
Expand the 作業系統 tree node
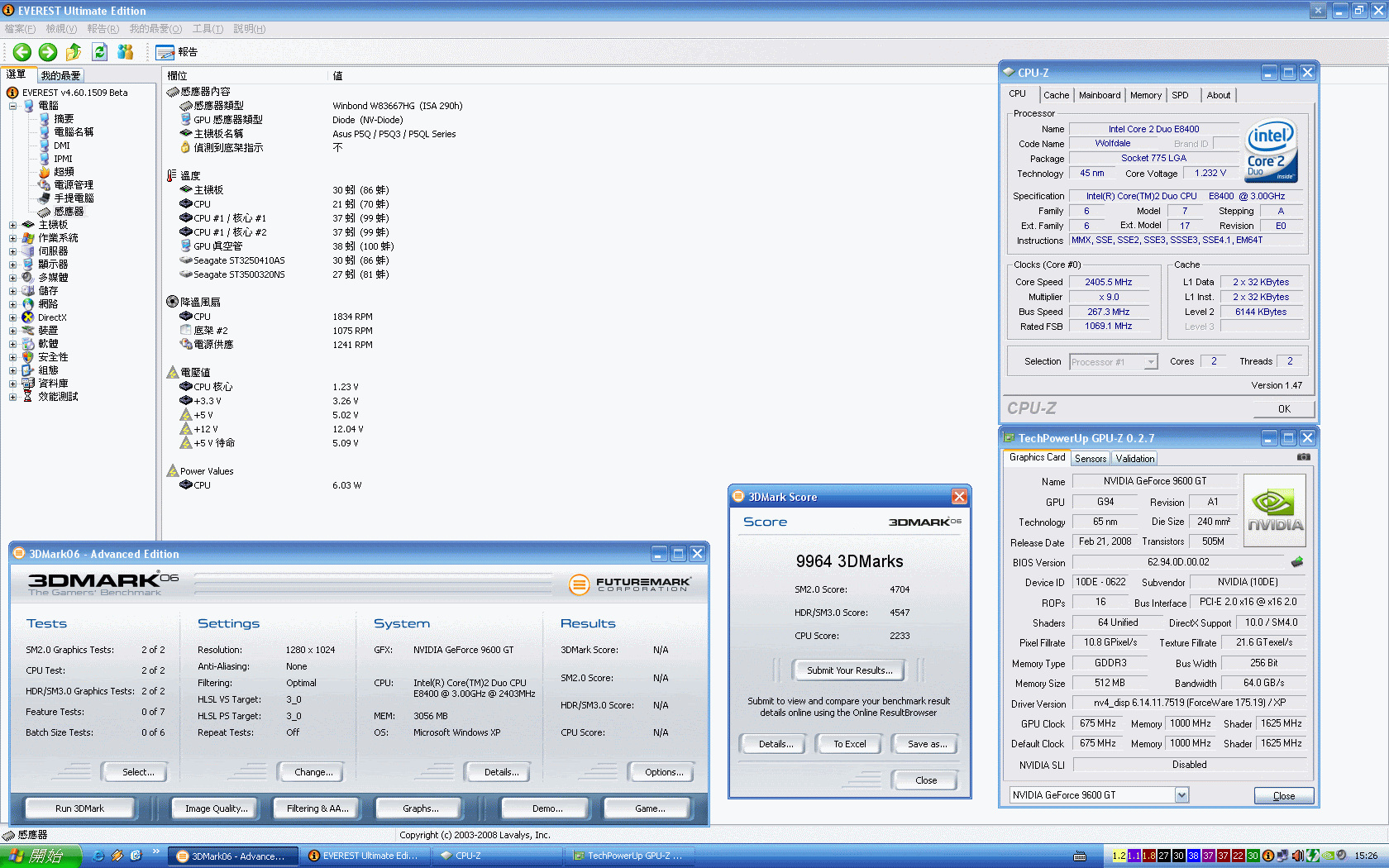point(12,238)
